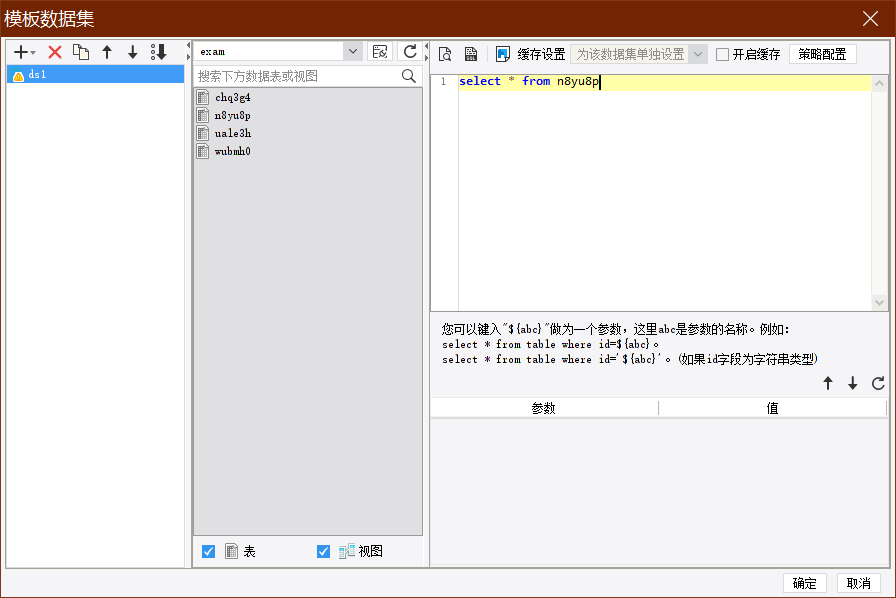Refresh parameters above the parameter table
The height and width of the screenshot is (598, 896).
(x=878, y=383)
